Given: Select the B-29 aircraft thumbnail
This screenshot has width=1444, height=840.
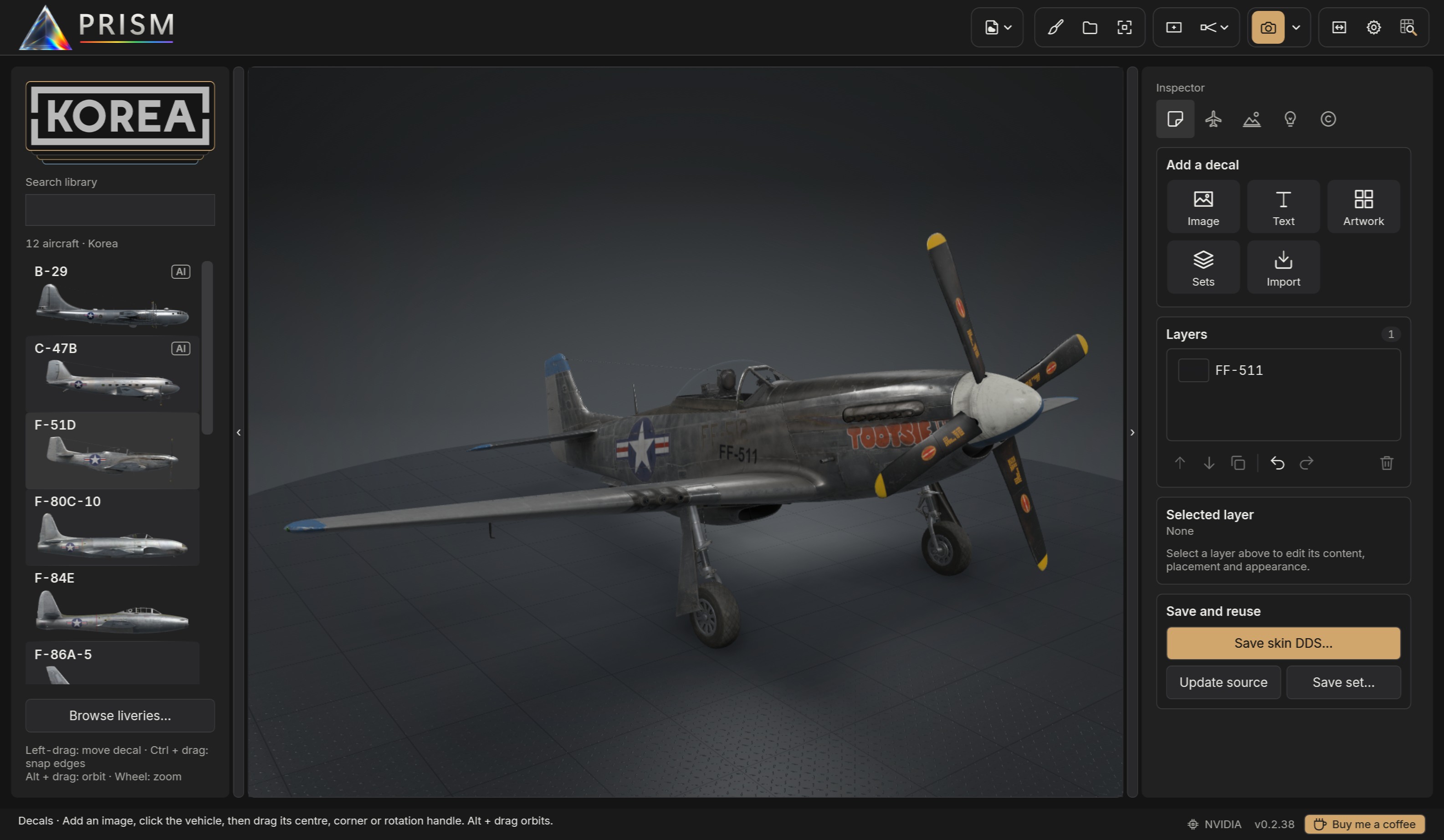Looking at the screenshot, I should tap(113, 307).
